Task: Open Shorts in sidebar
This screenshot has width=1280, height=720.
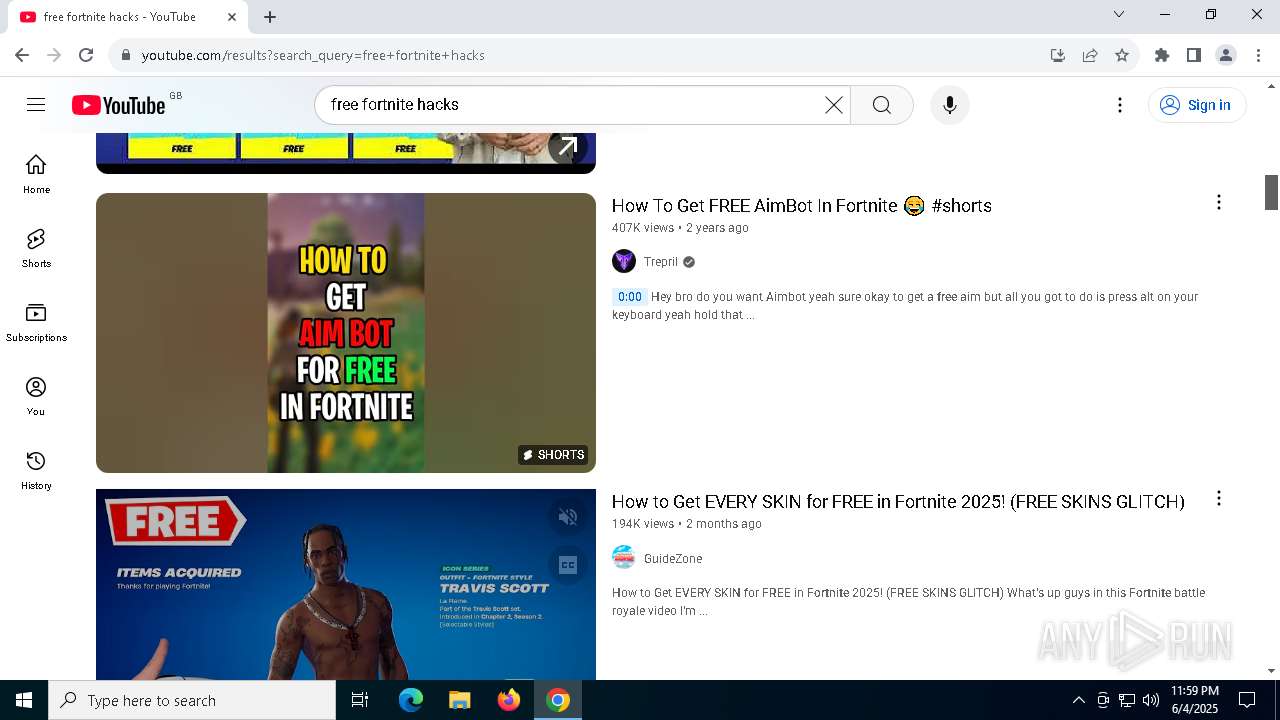Action: click(36, 248)
